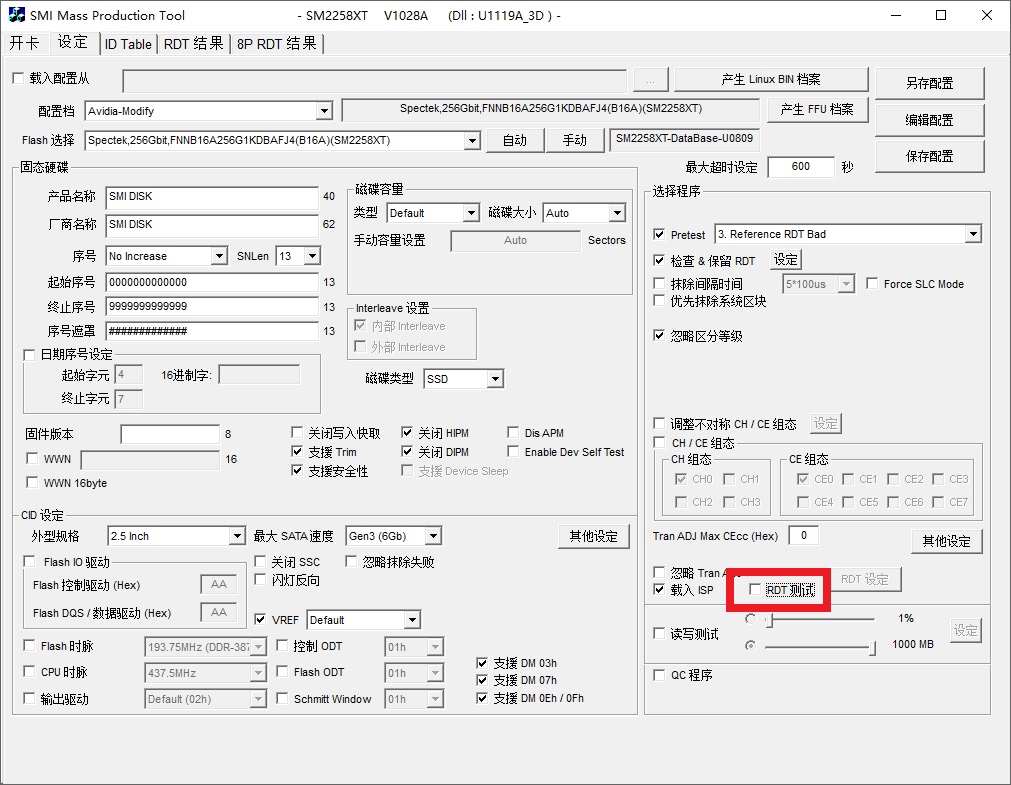Enable the RDT 测试 checkbox
The width and height of the screenshot is (1011, 785).
pos(756,590)
